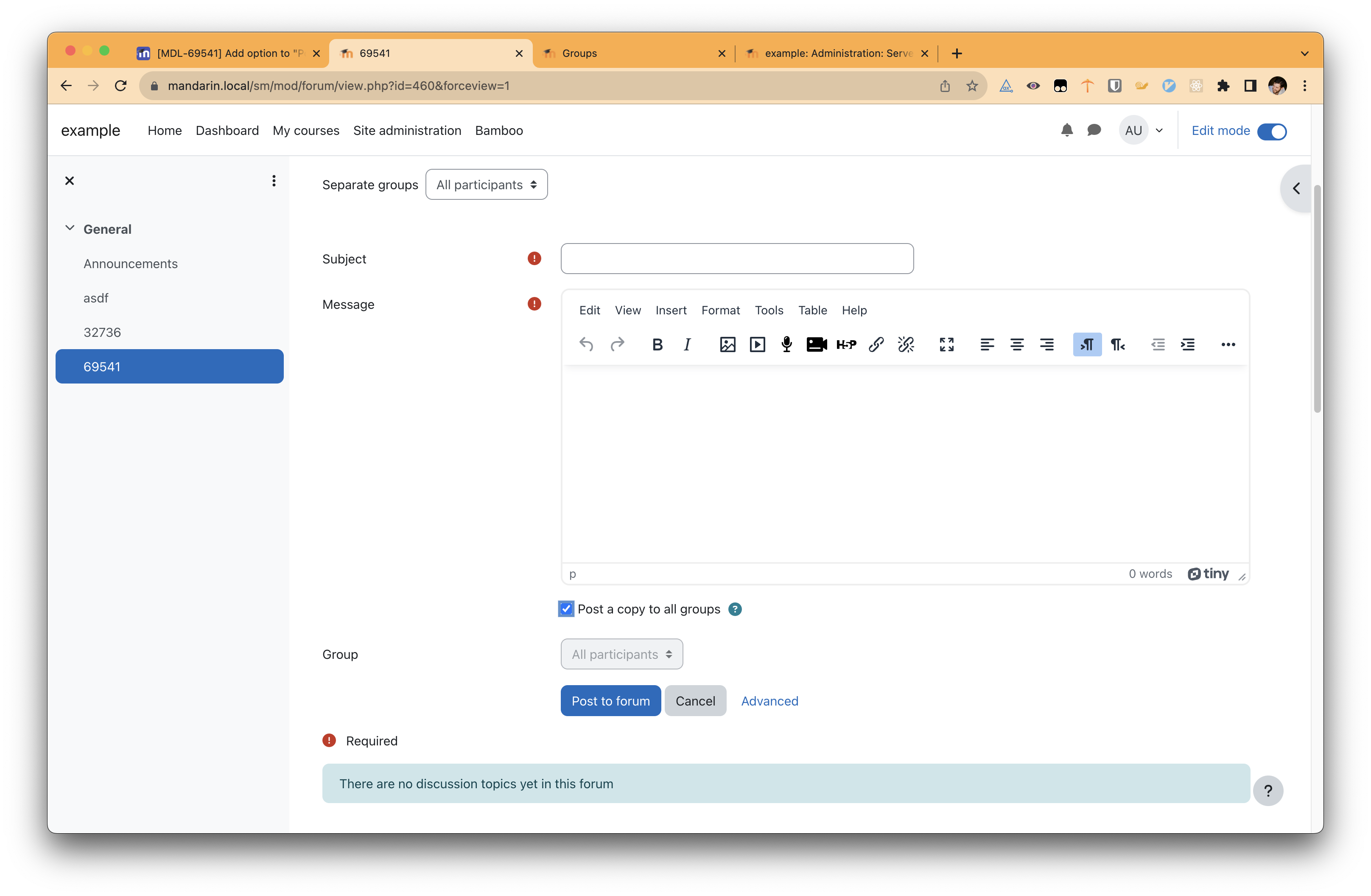The height and width of the screenshot is (896, 1371).
Task: Open the editor Table menu
Action: click(x=812, y=310)
